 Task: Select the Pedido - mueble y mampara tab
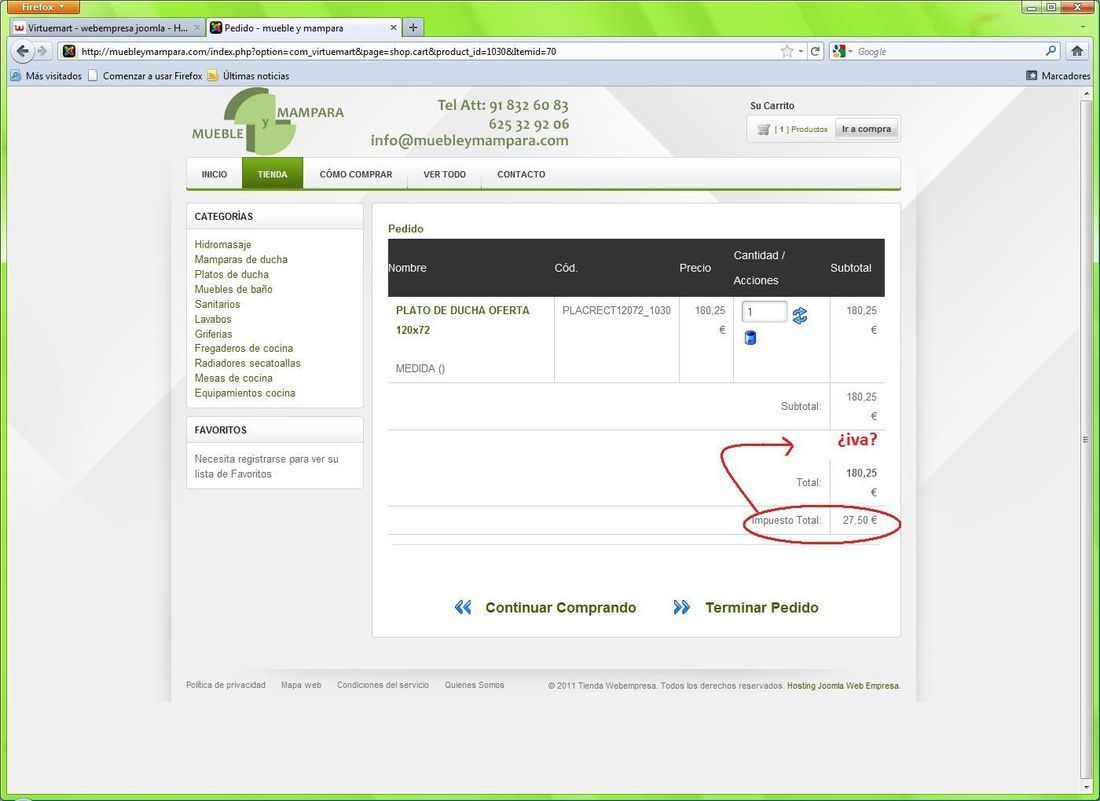[304, 28]
